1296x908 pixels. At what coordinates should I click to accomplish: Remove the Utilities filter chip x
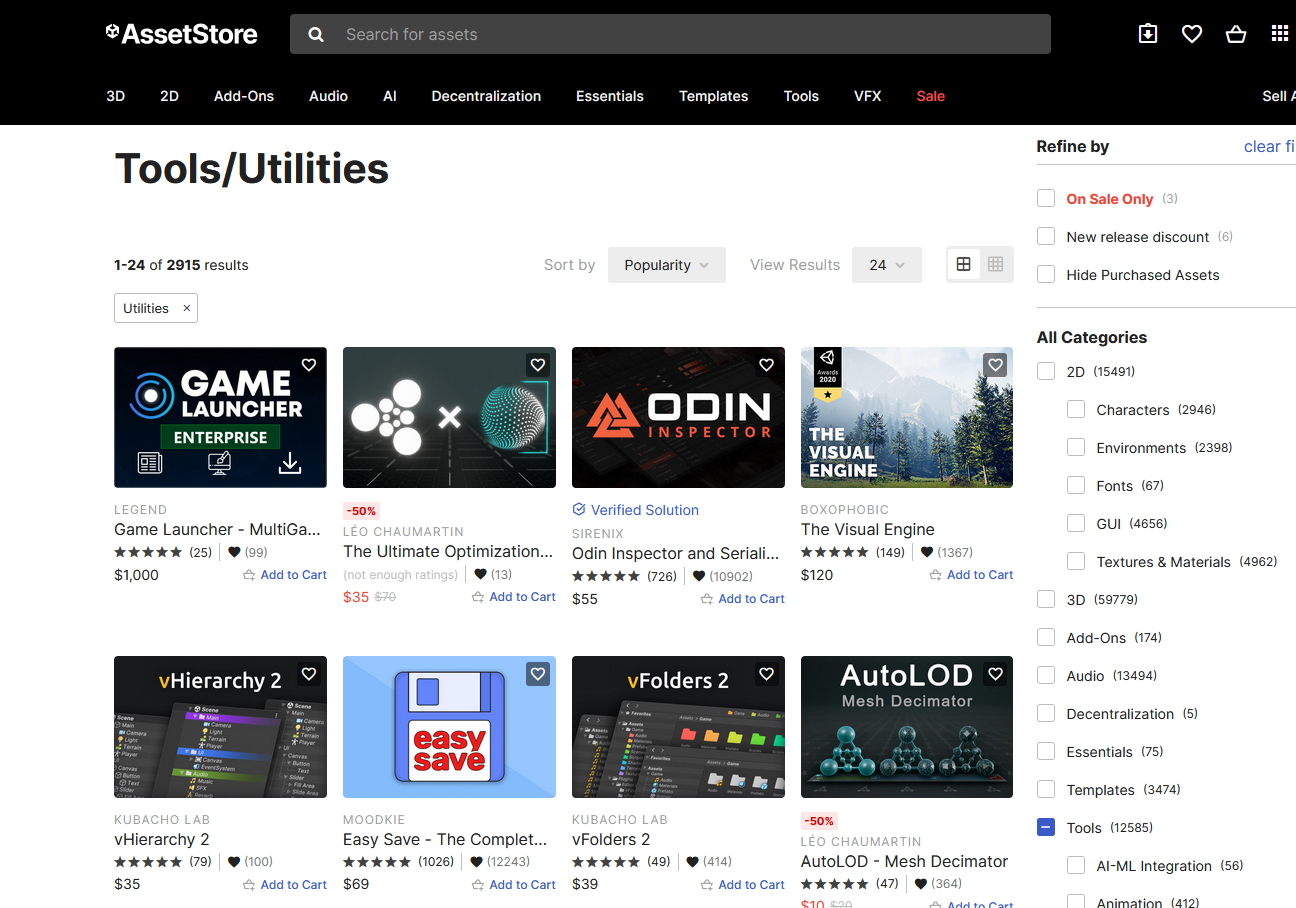coord(186,308)
